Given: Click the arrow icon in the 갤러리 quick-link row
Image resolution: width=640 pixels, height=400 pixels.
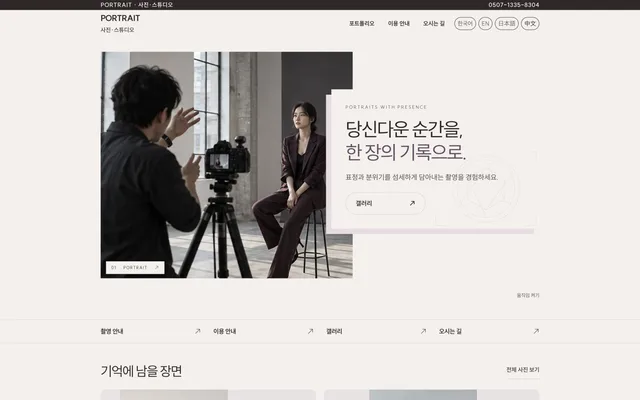Looking at the screenshot, I should [x=423, y=331].
